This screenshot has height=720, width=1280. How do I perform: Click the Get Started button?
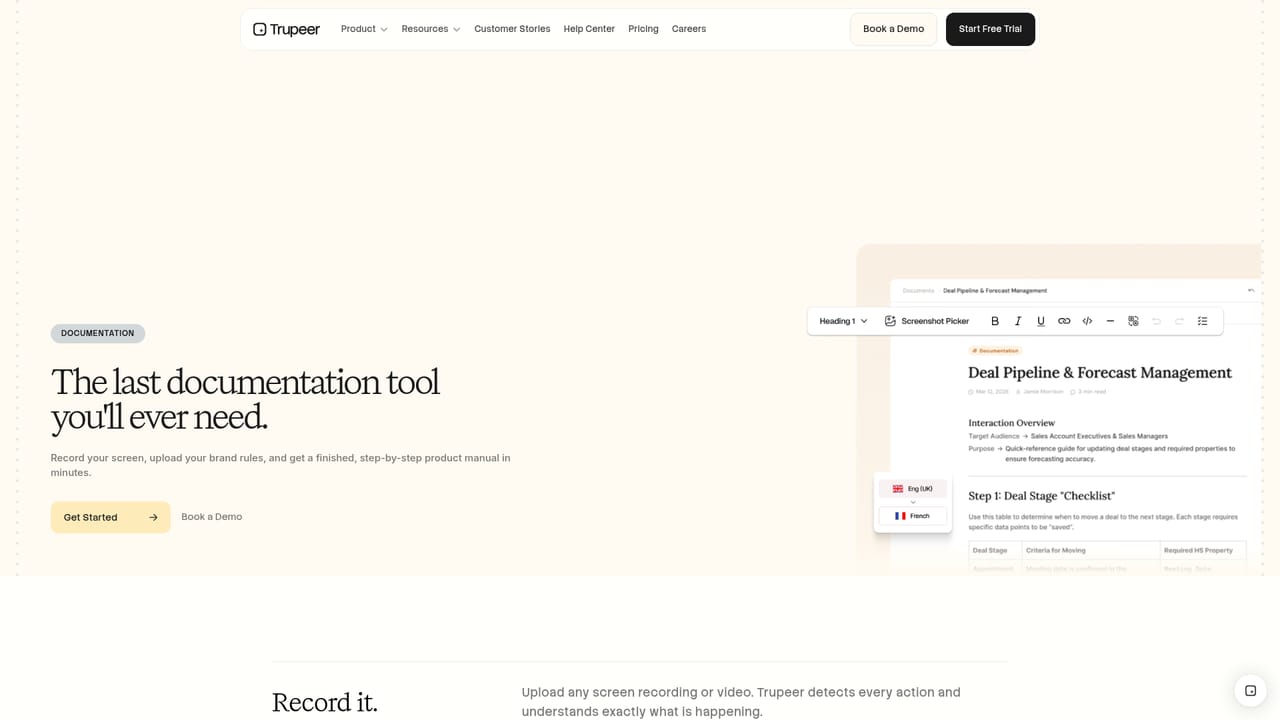click(x=110, y=517)
